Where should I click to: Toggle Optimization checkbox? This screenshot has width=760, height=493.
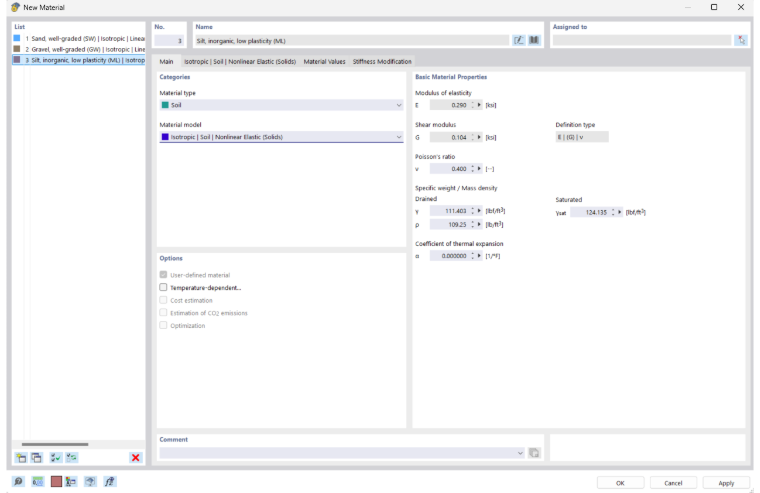coord(163,325)
